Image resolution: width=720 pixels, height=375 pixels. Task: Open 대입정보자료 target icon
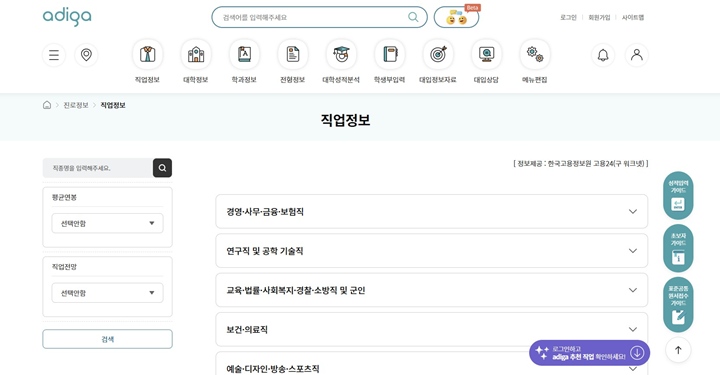click(x=438, y=54)
